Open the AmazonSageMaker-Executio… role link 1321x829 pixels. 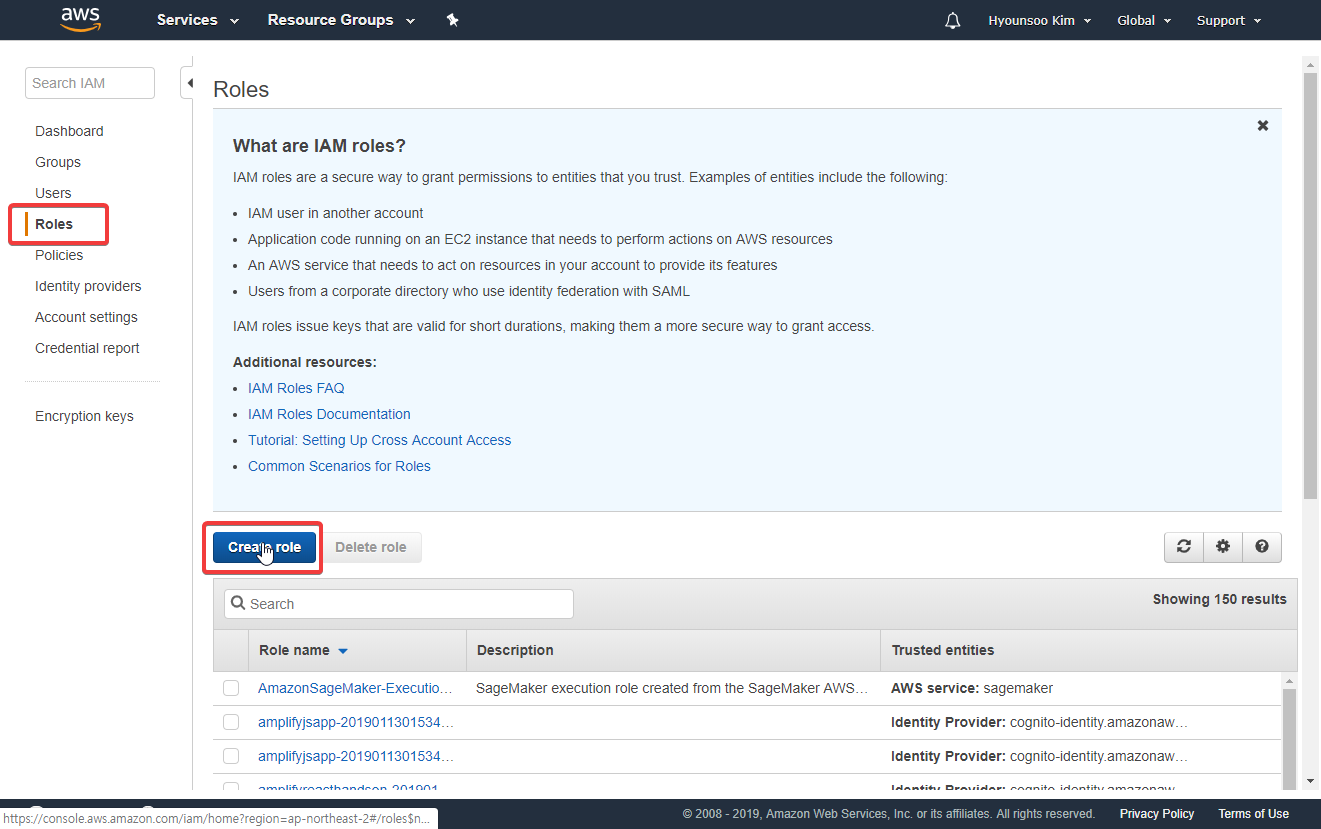coord(355,688)
